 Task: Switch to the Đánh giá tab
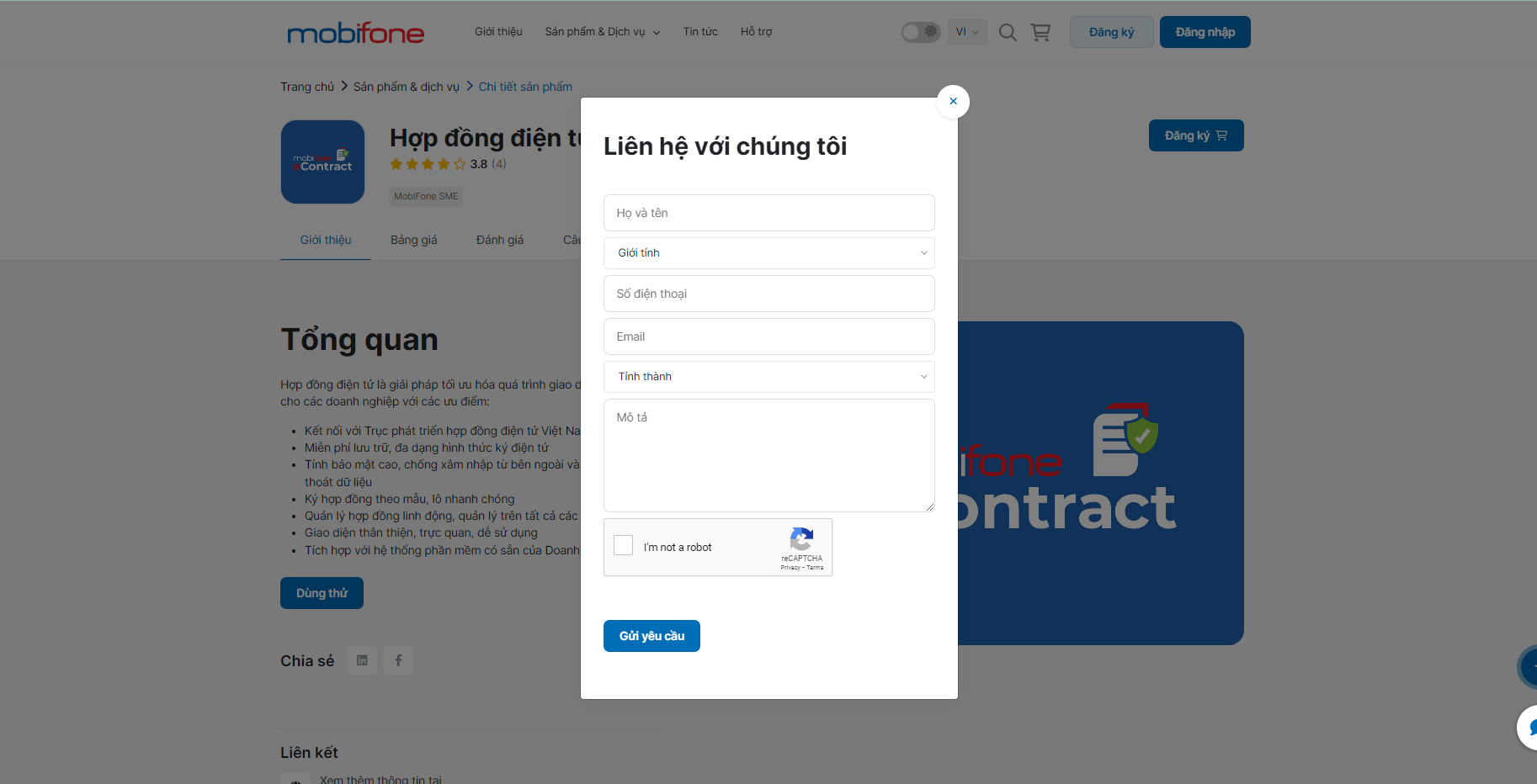coord(500,240)
